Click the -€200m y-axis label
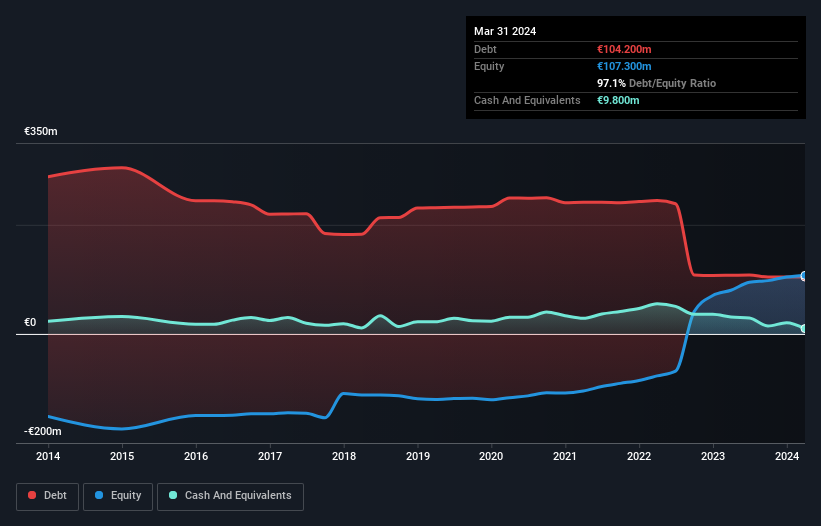This screenshot has height=526, width=821. point(43,431)
